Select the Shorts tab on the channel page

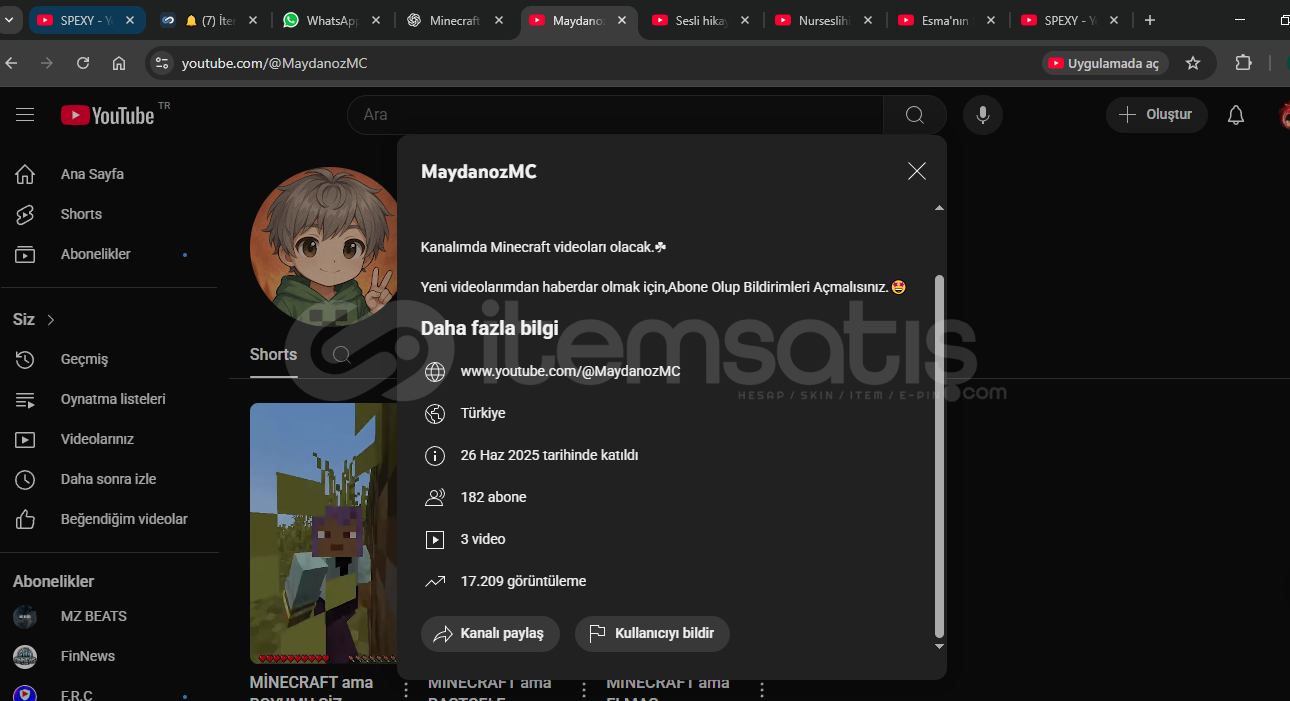click(x=273, y=355)
